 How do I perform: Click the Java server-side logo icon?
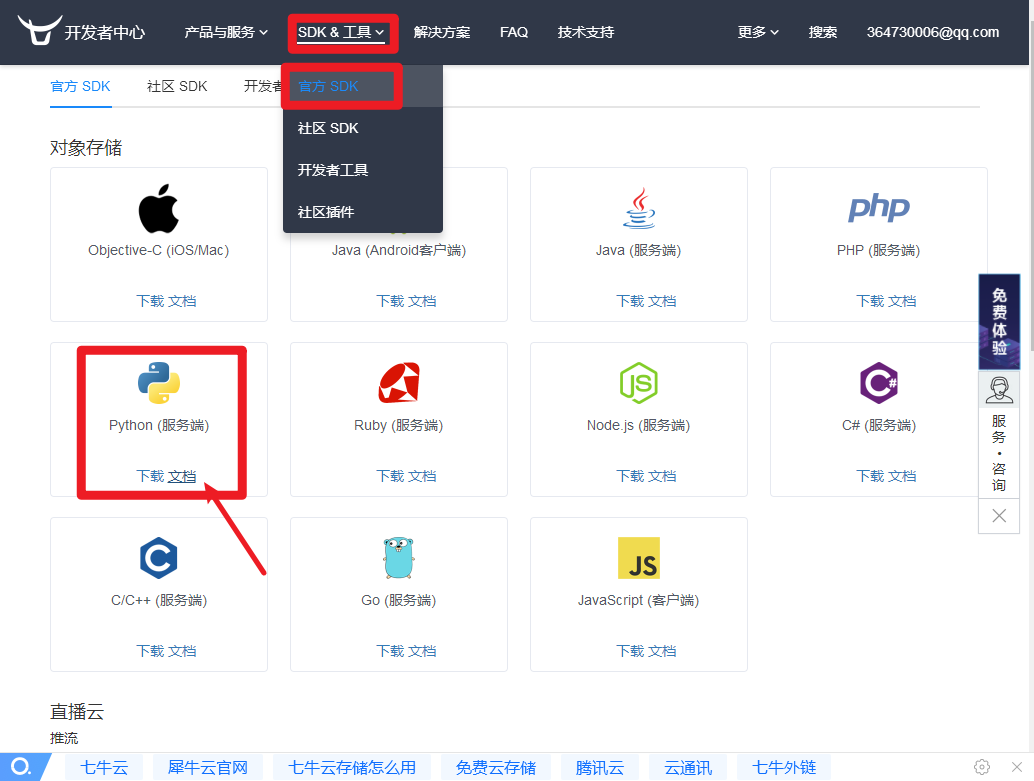click(x=638, y=208)
